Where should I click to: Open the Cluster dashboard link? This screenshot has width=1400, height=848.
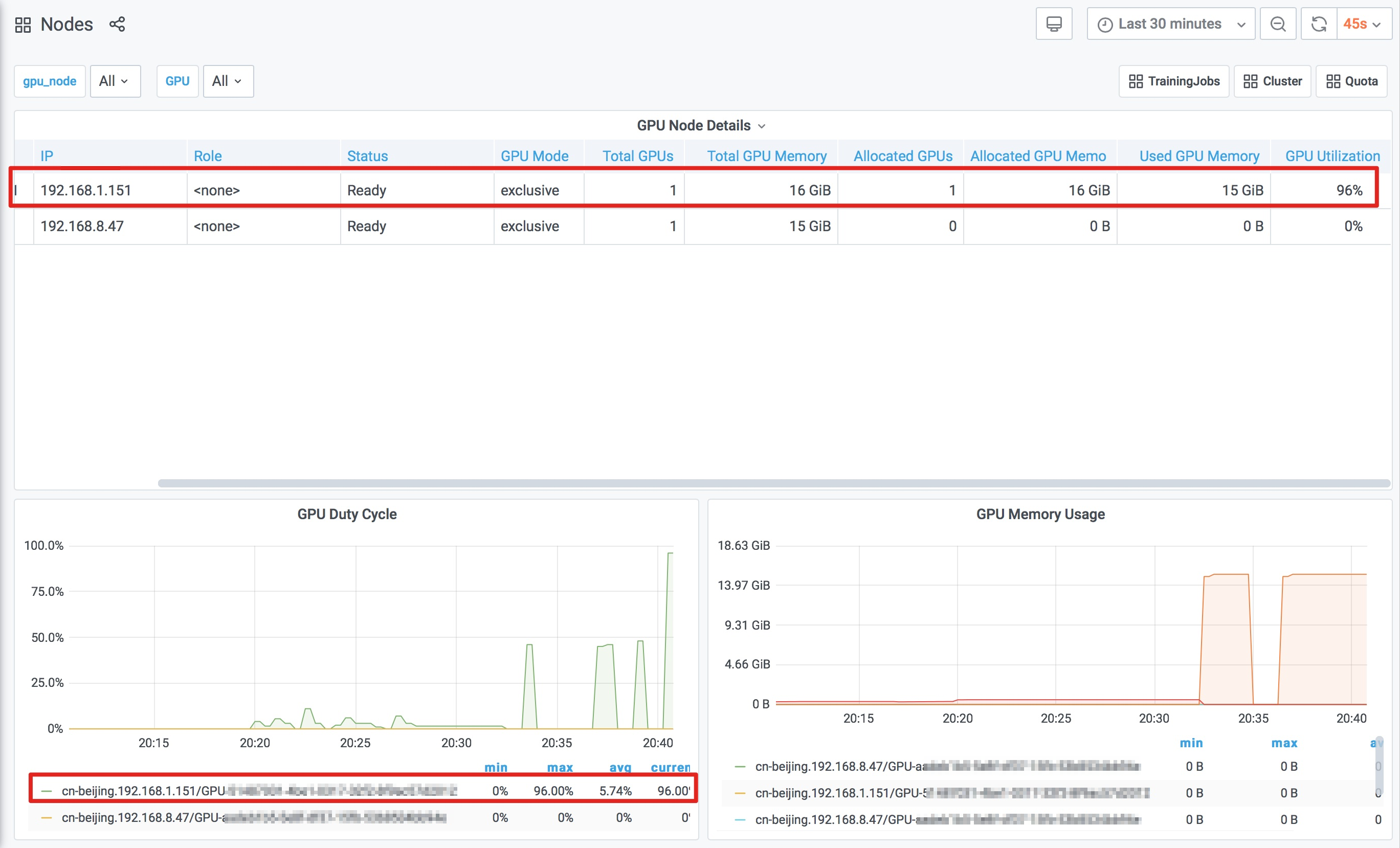tap(1272, 81)
